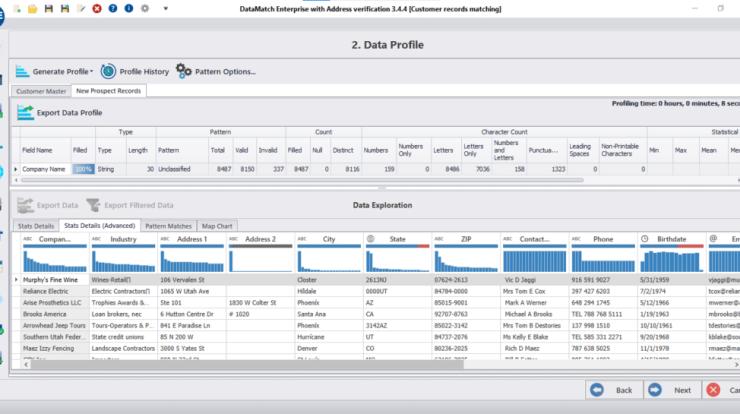Click the profile table horizontal scrollbar
This screenshot has width=740, height=414.
pyautogui.click(x=303, y=180)
